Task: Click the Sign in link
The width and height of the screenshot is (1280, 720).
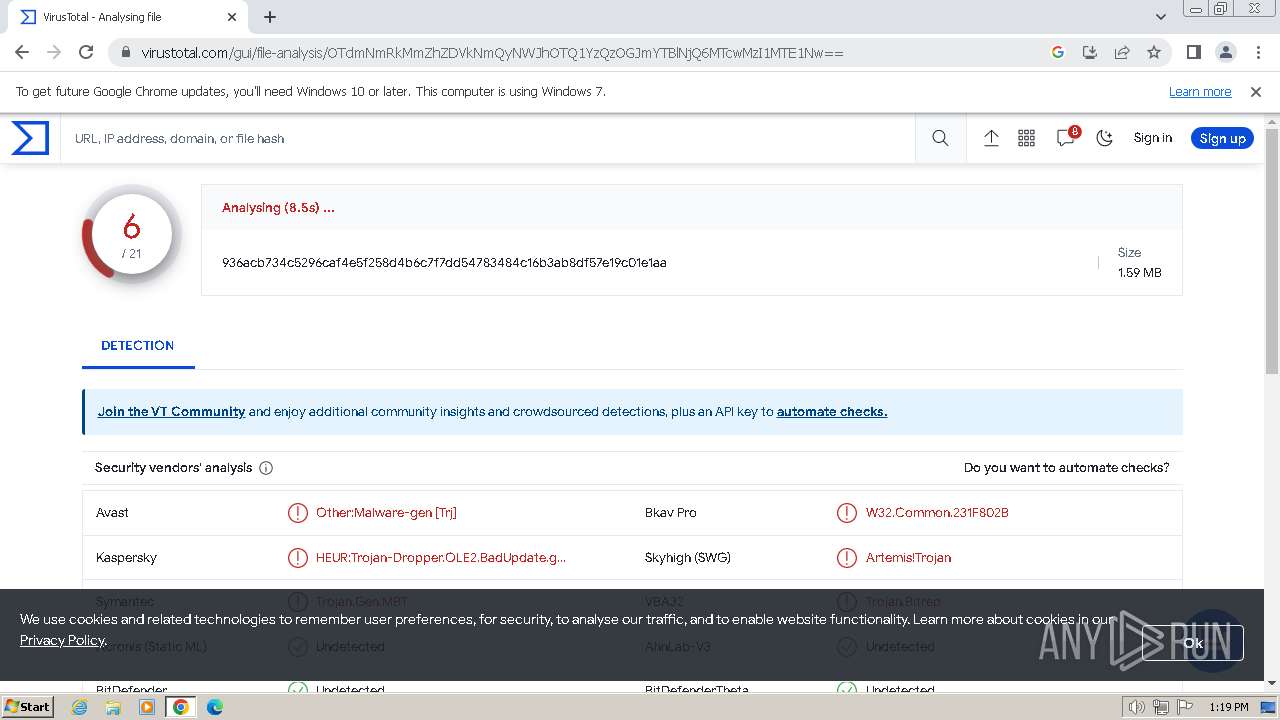Action: 1153,138
